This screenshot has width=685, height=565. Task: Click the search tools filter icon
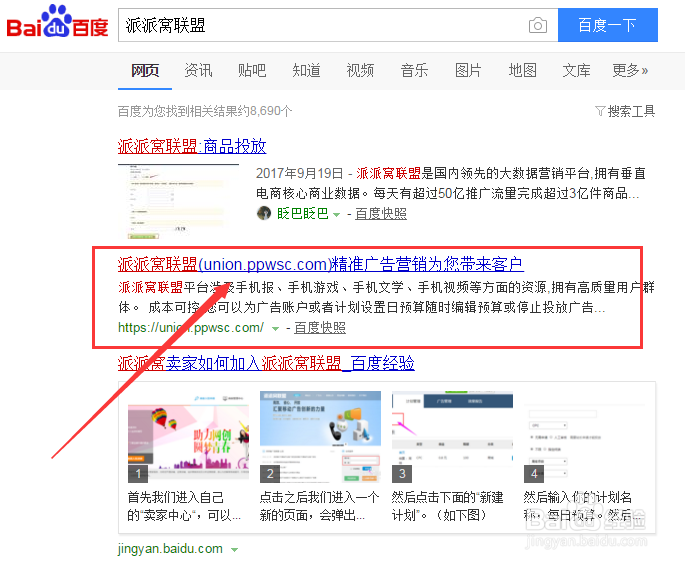point(600,111)
